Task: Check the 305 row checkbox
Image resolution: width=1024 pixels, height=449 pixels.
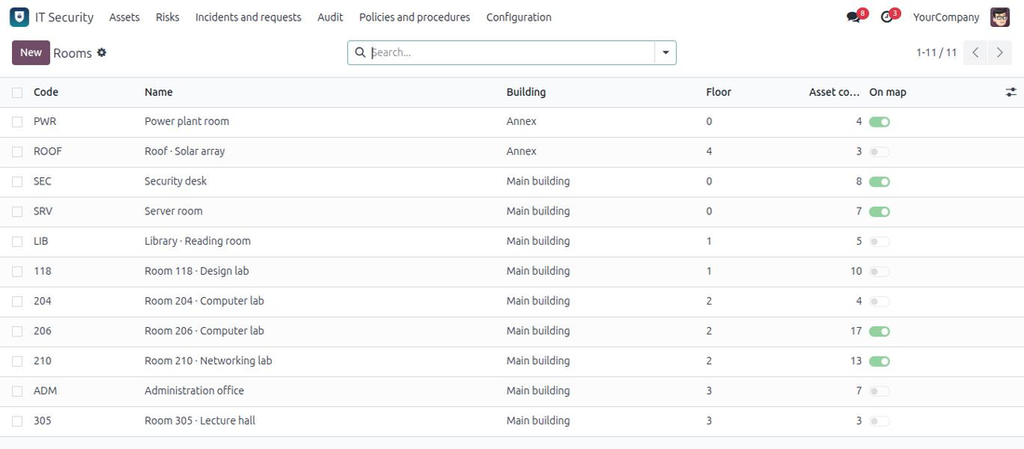Action: 17,422
